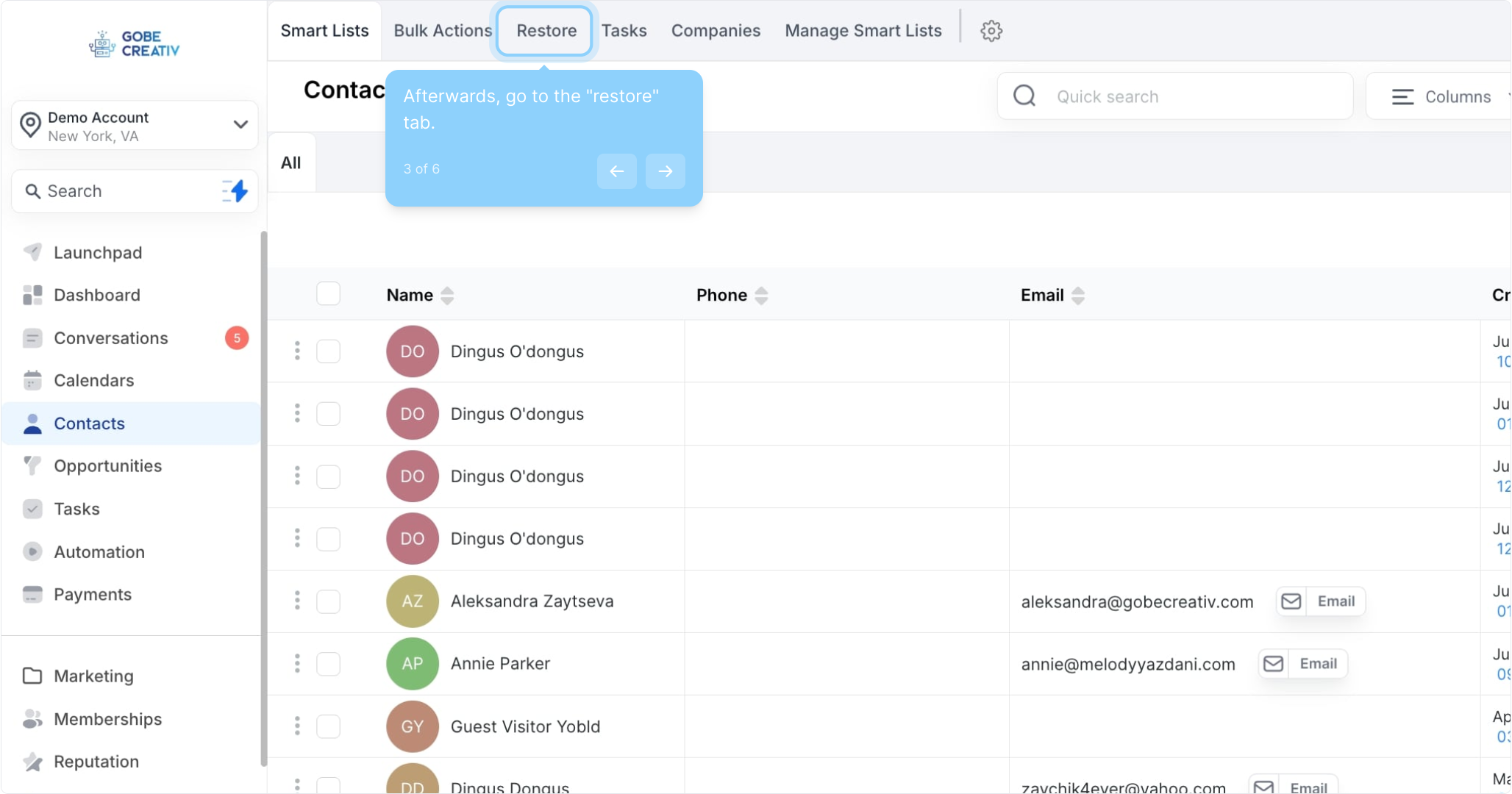1512x794 pixels.
Task: Go to Conversations in the sidebar
Action: [x=110, y=338]
